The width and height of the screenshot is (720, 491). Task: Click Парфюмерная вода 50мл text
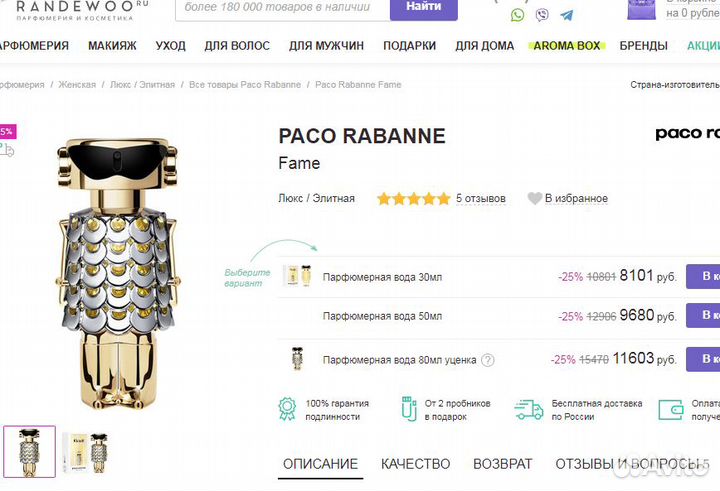click(382, 316)
